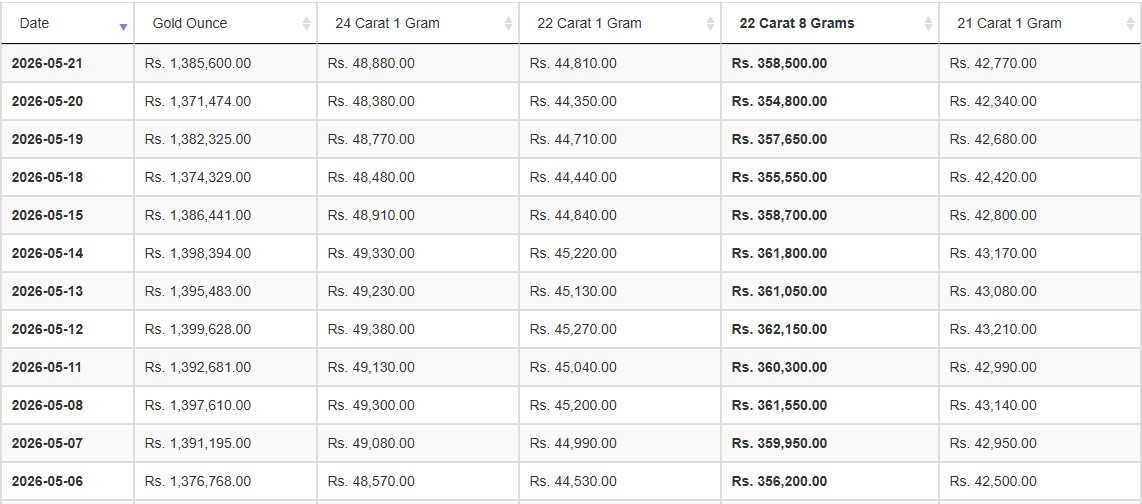Click the Gold Ounce sort arrows icon
This screenshot has height=504, width=1142.
click(x=307, y=23)
